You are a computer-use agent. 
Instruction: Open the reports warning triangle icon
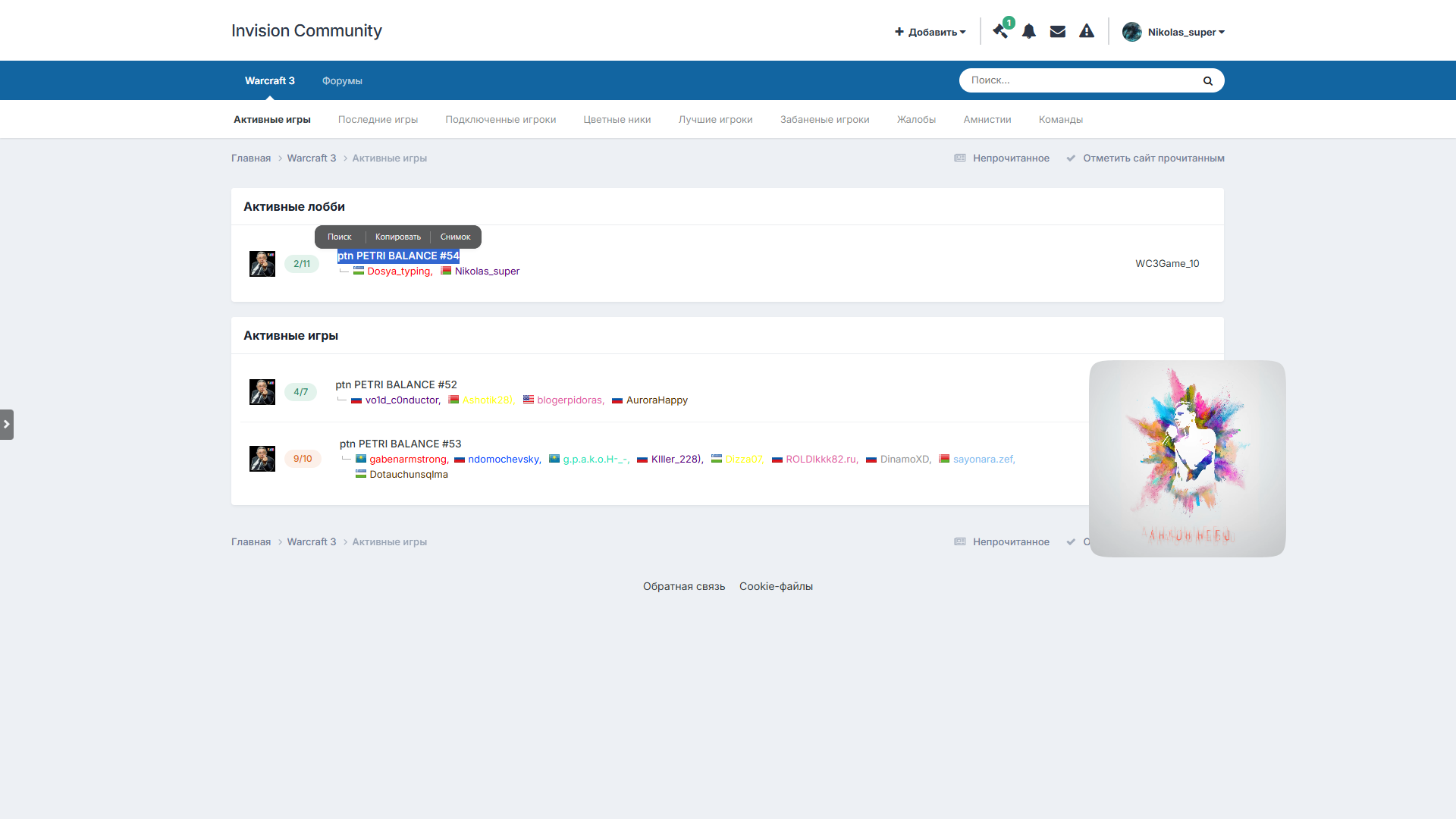pos(1087,31)
